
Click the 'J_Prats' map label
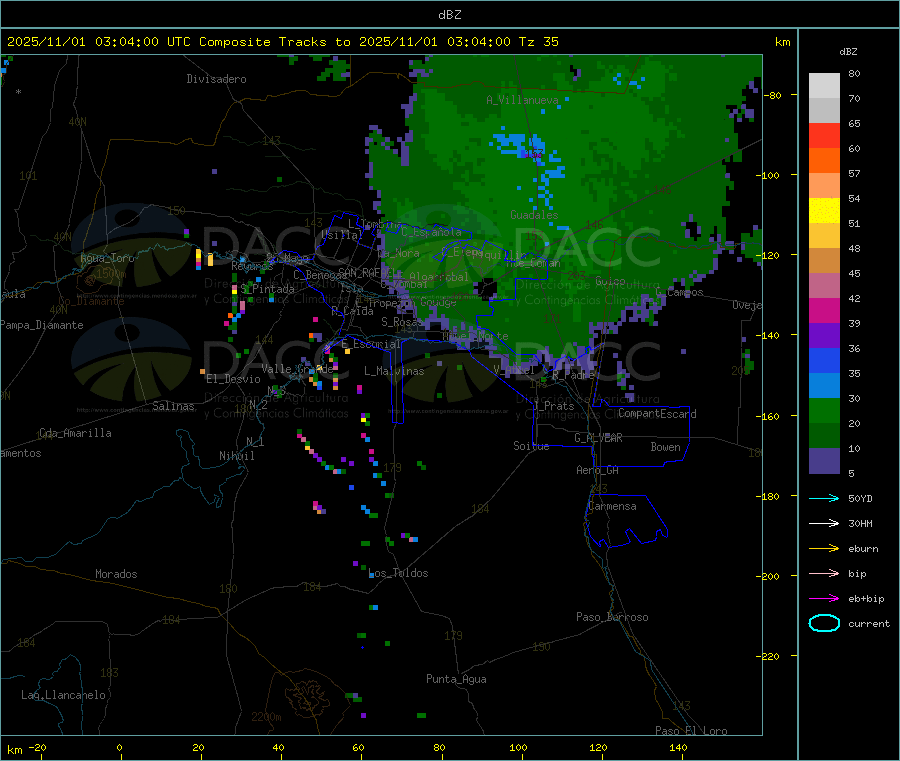[x=554, y=406]
